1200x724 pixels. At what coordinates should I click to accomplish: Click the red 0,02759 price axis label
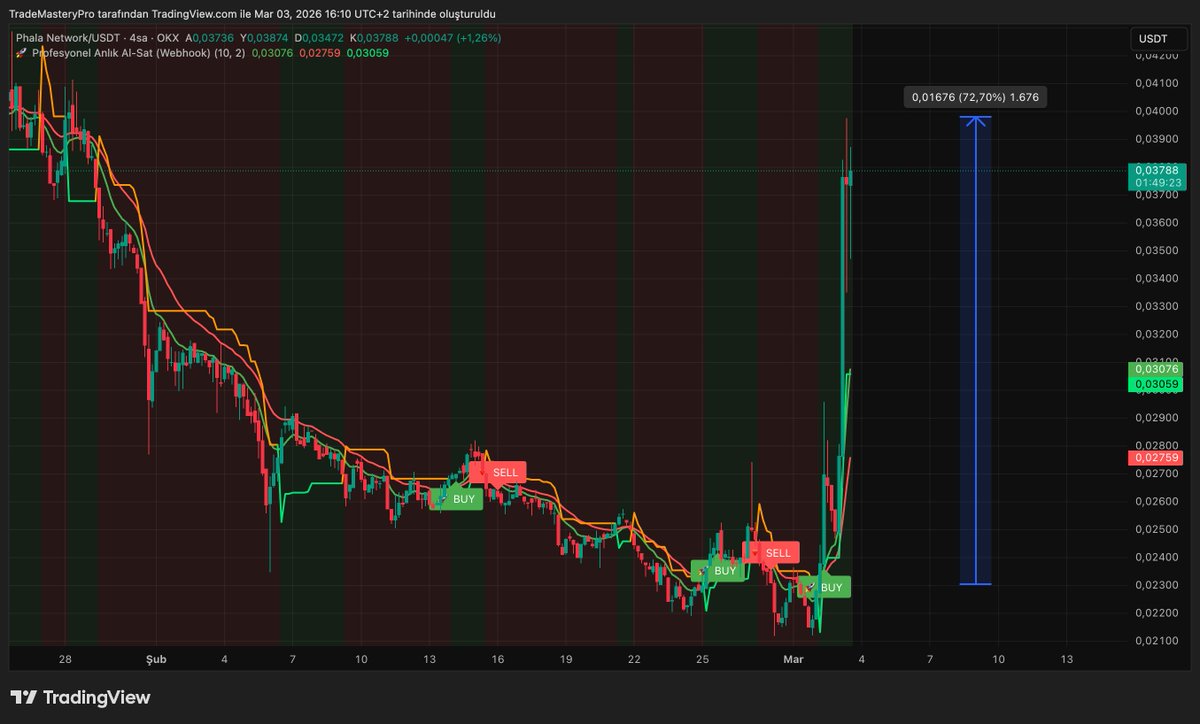point(1157,457)
